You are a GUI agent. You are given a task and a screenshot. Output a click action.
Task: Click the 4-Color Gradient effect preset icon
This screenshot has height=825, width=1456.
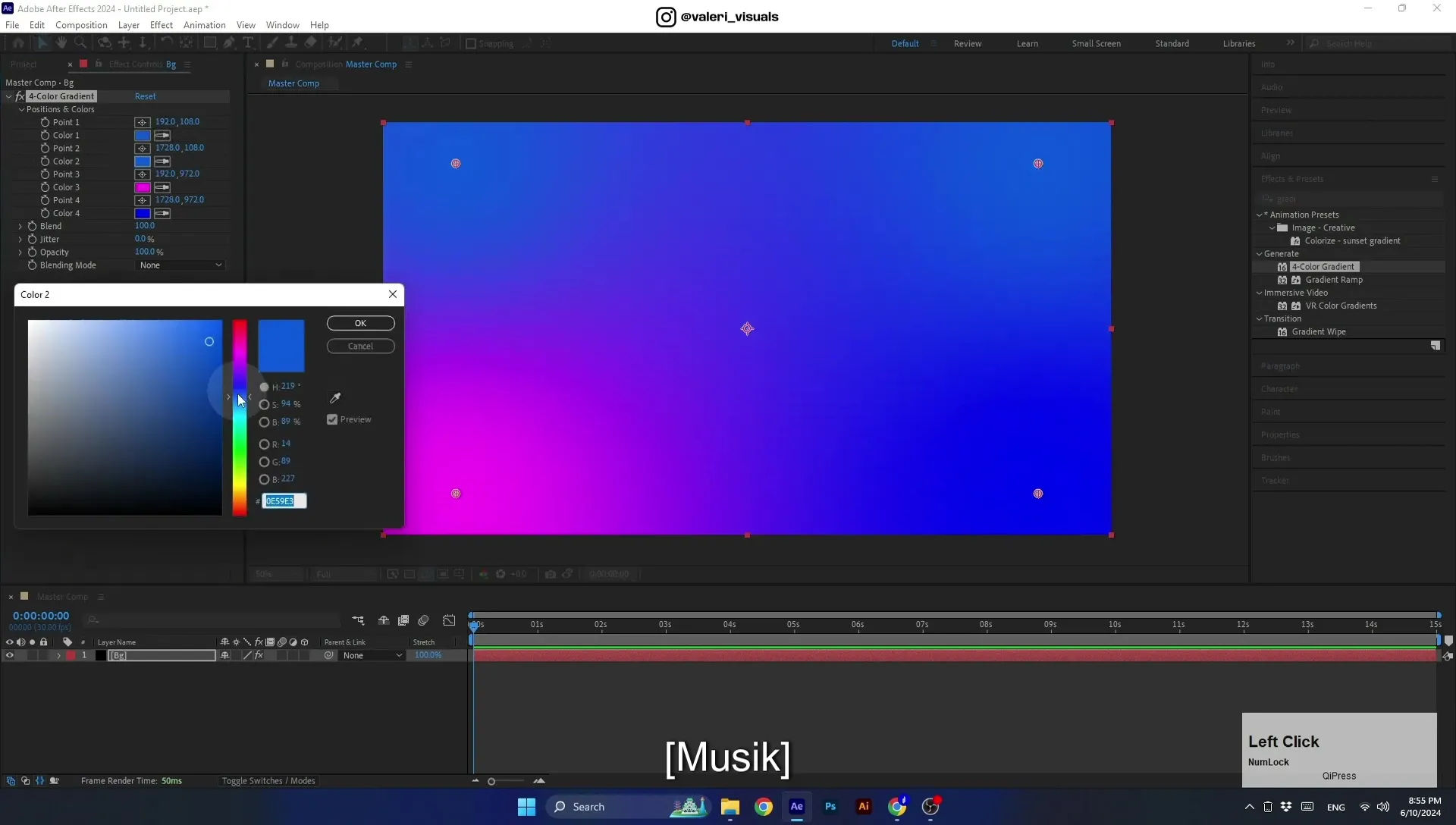point(1282,267)
